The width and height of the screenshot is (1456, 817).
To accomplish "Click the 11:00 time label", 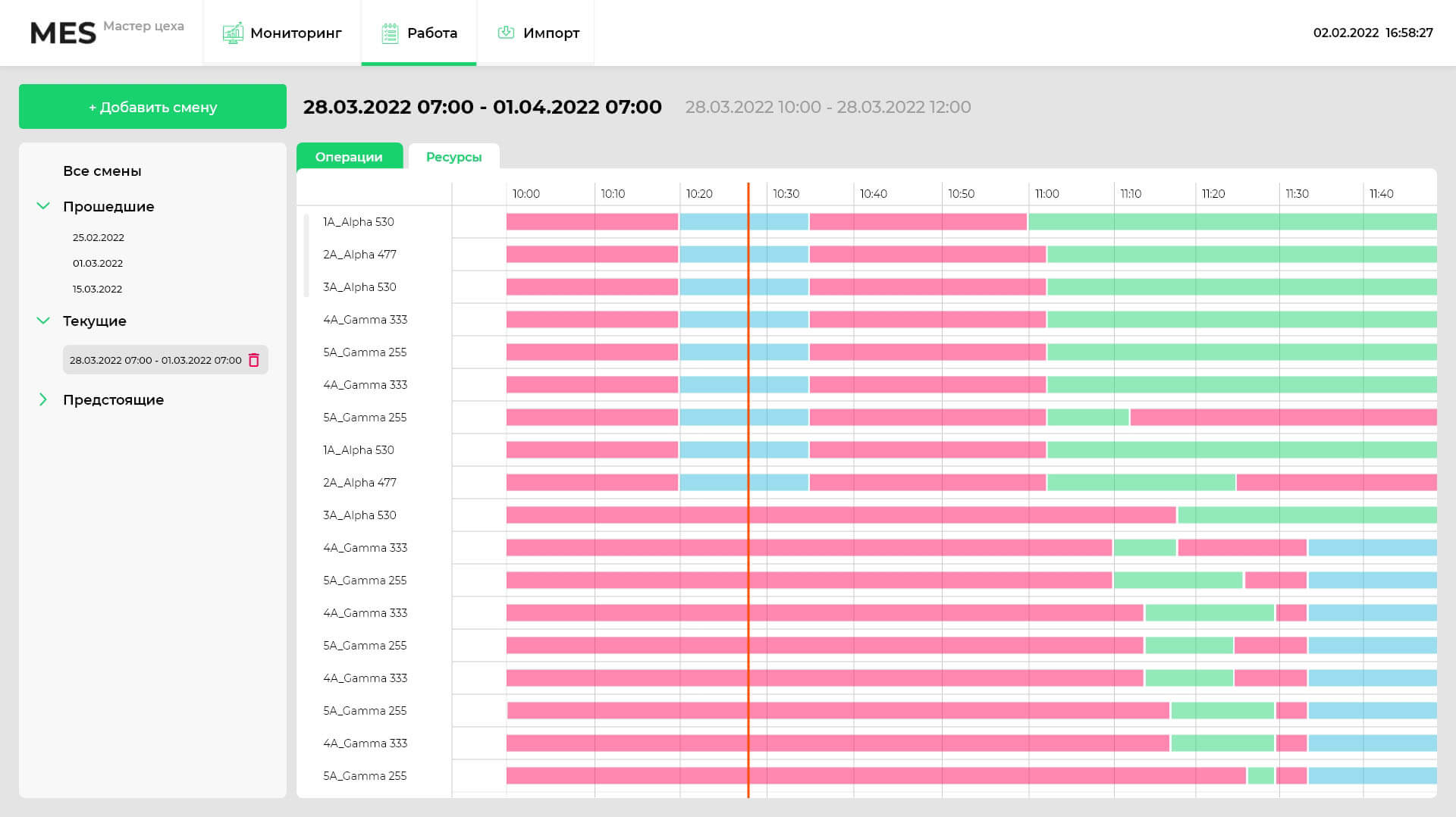I will click(1047, 194).
